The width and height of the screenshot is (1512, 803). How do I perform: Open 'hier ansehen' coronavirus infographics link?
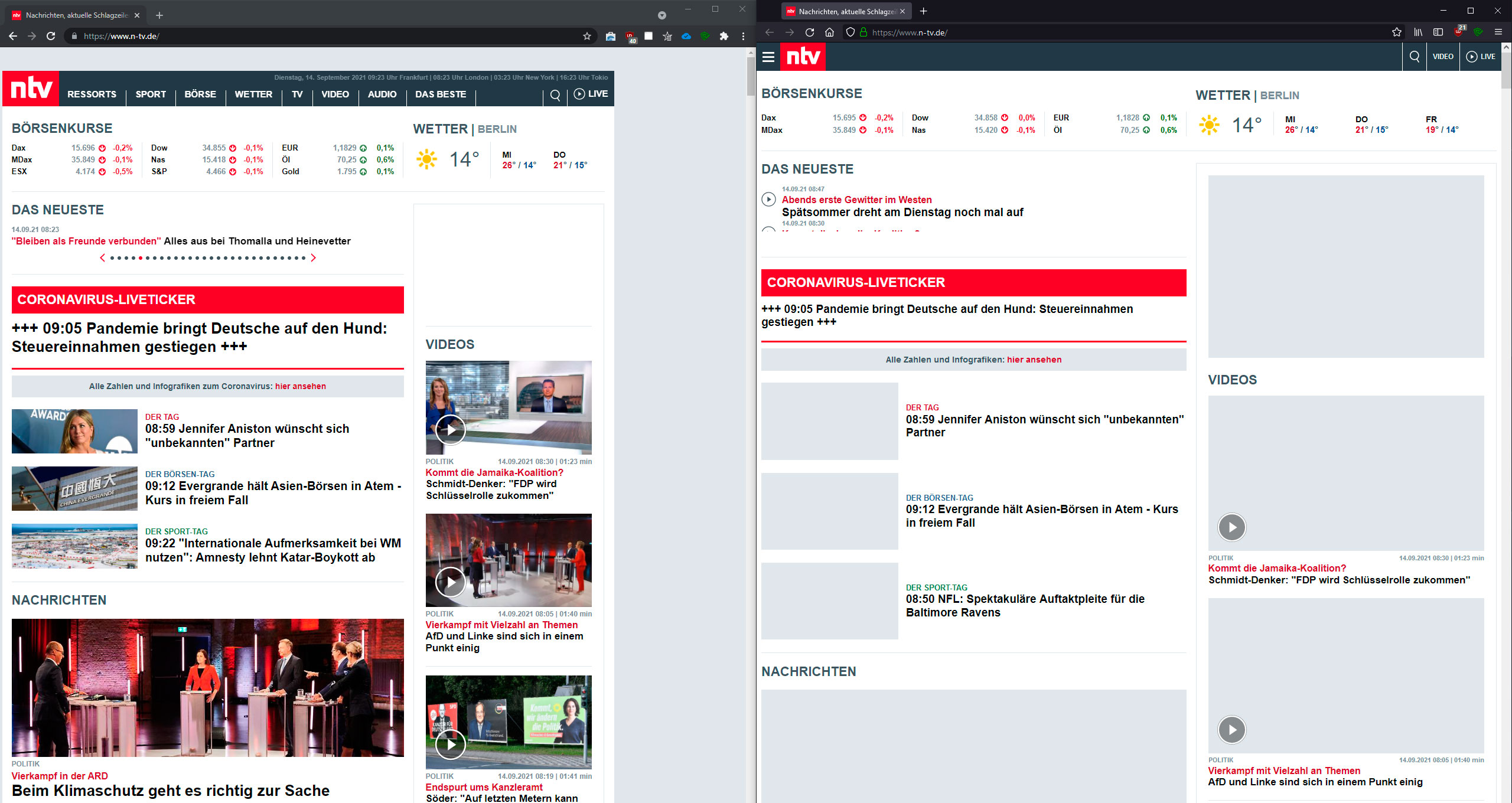[300, 386]
